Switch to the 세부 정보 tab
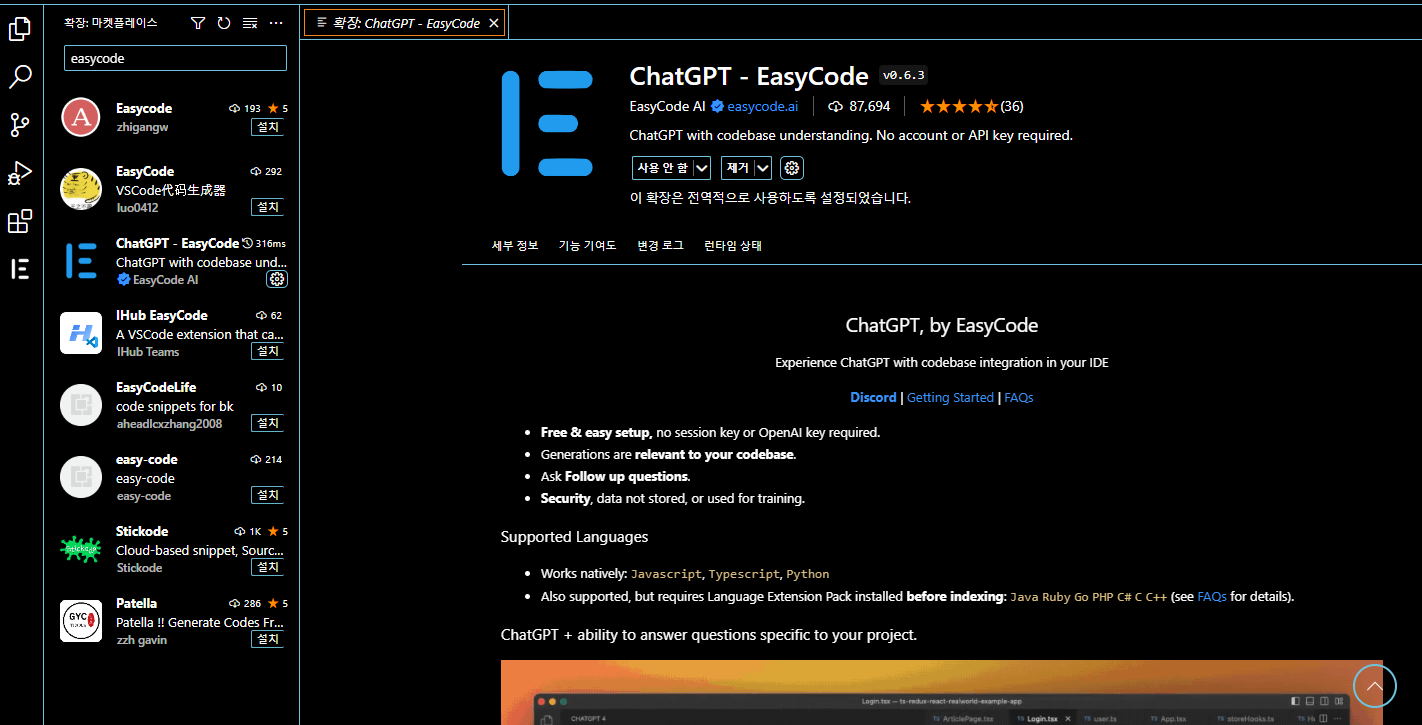This screenshot has width=1422, height=725. 515,245
